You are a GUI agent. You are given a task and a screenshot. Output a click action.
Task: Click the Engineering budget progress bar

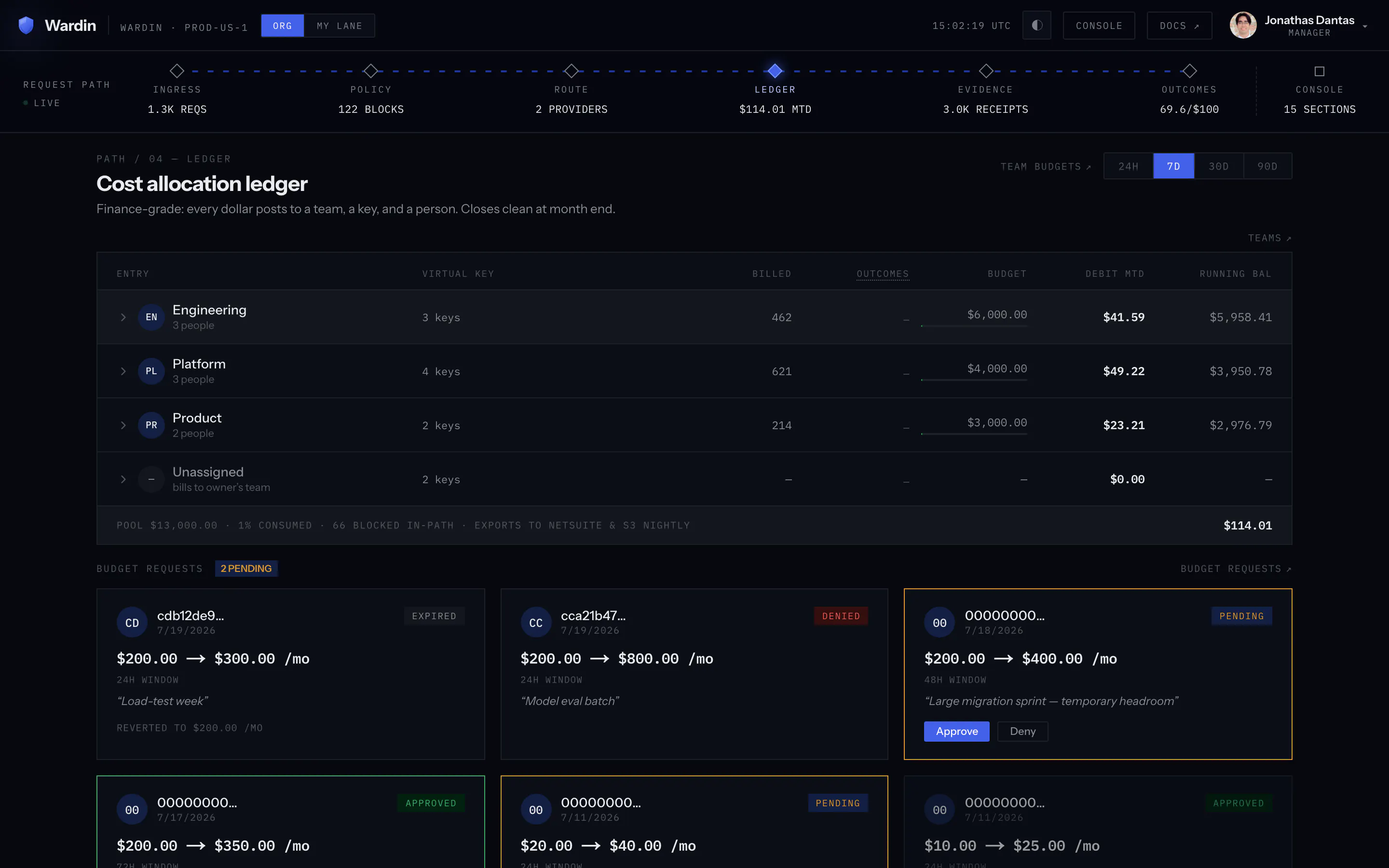point(974,325)
